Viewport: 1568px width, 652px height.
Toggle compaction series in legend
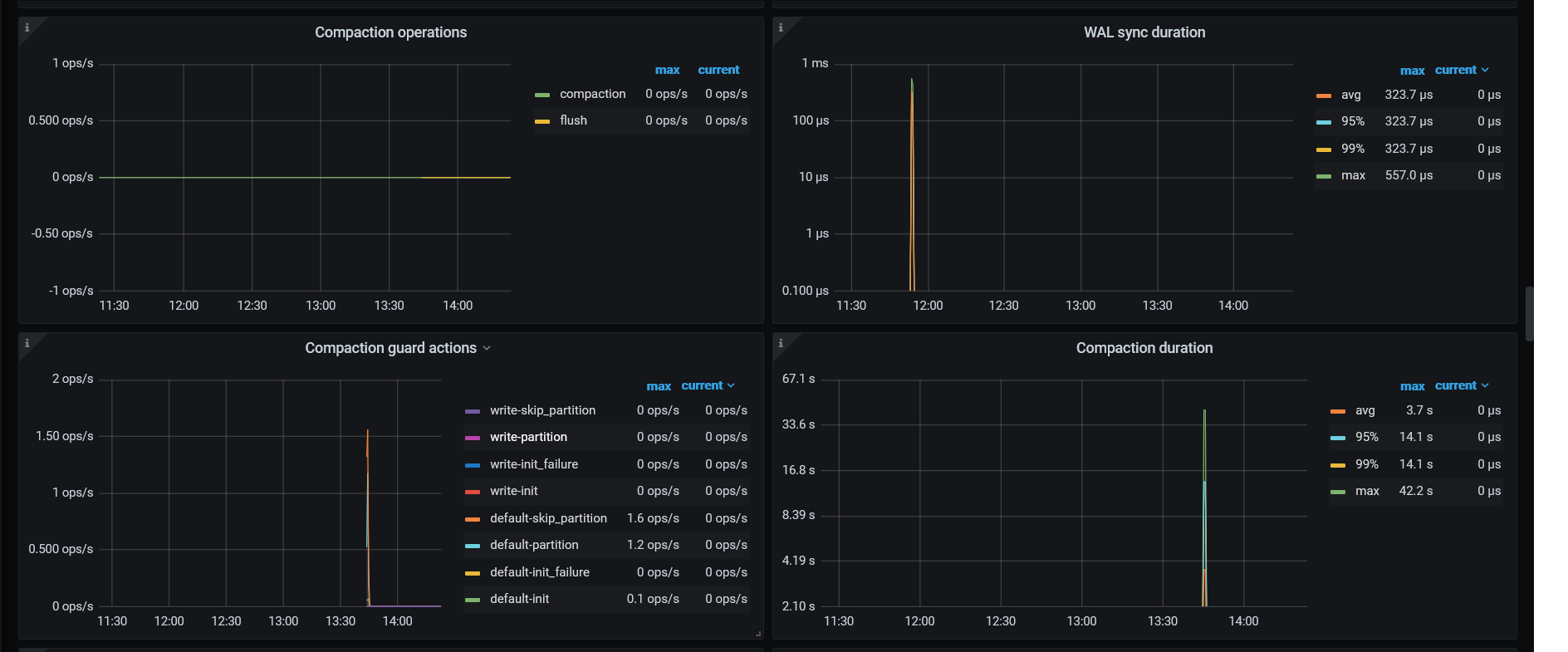[592, 94]
